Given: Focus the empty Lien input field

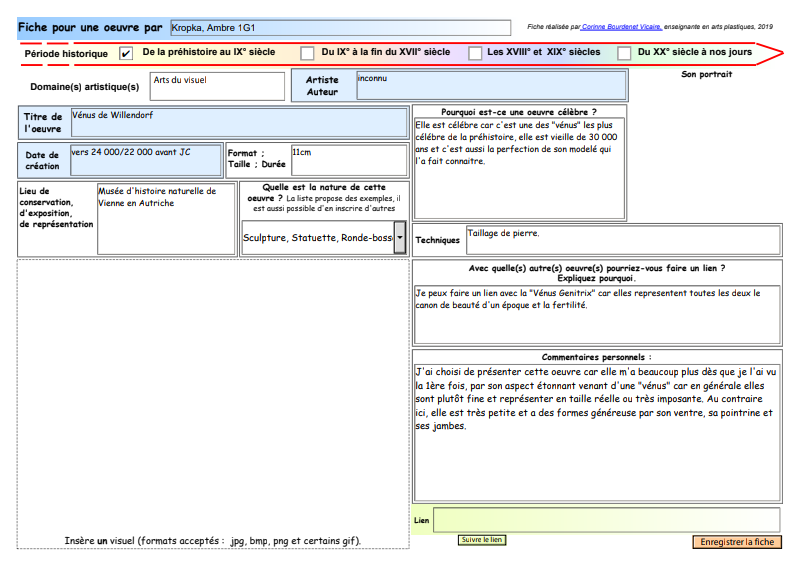Looking at the screenshot, I should coord(606,520).
